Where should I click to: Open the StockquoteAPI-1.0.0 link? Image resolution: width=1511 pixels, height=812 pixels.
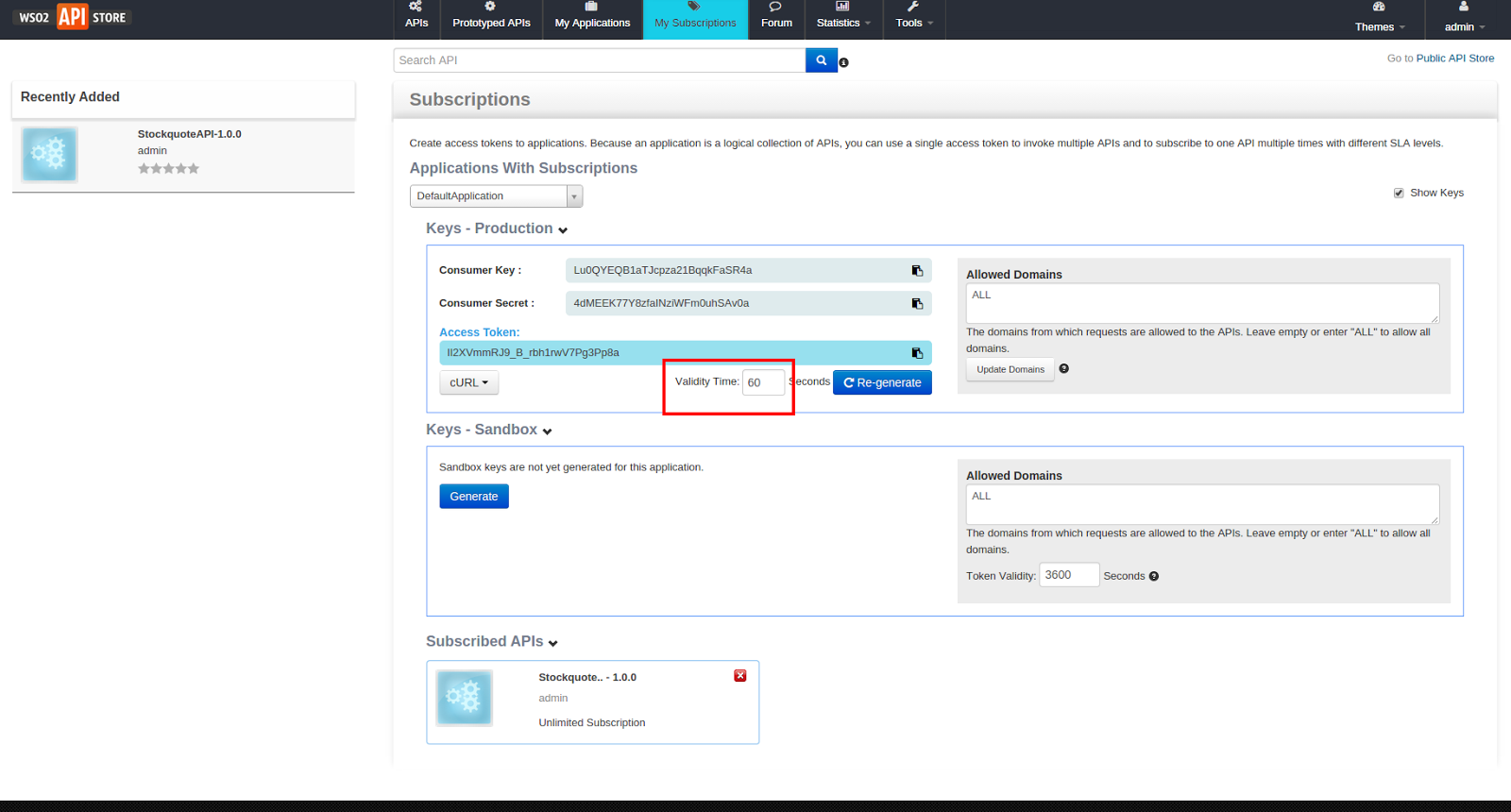pos(190,134)
